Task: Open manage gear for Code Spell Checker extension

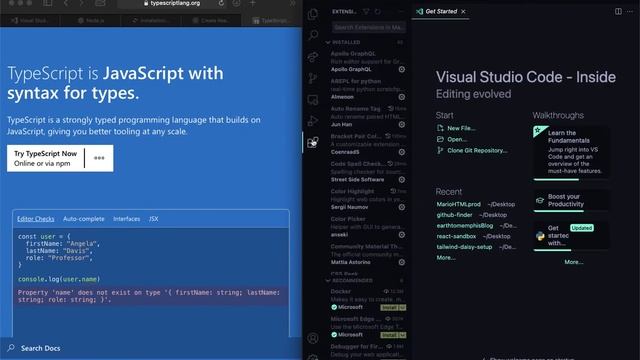Action: (402, 180)
